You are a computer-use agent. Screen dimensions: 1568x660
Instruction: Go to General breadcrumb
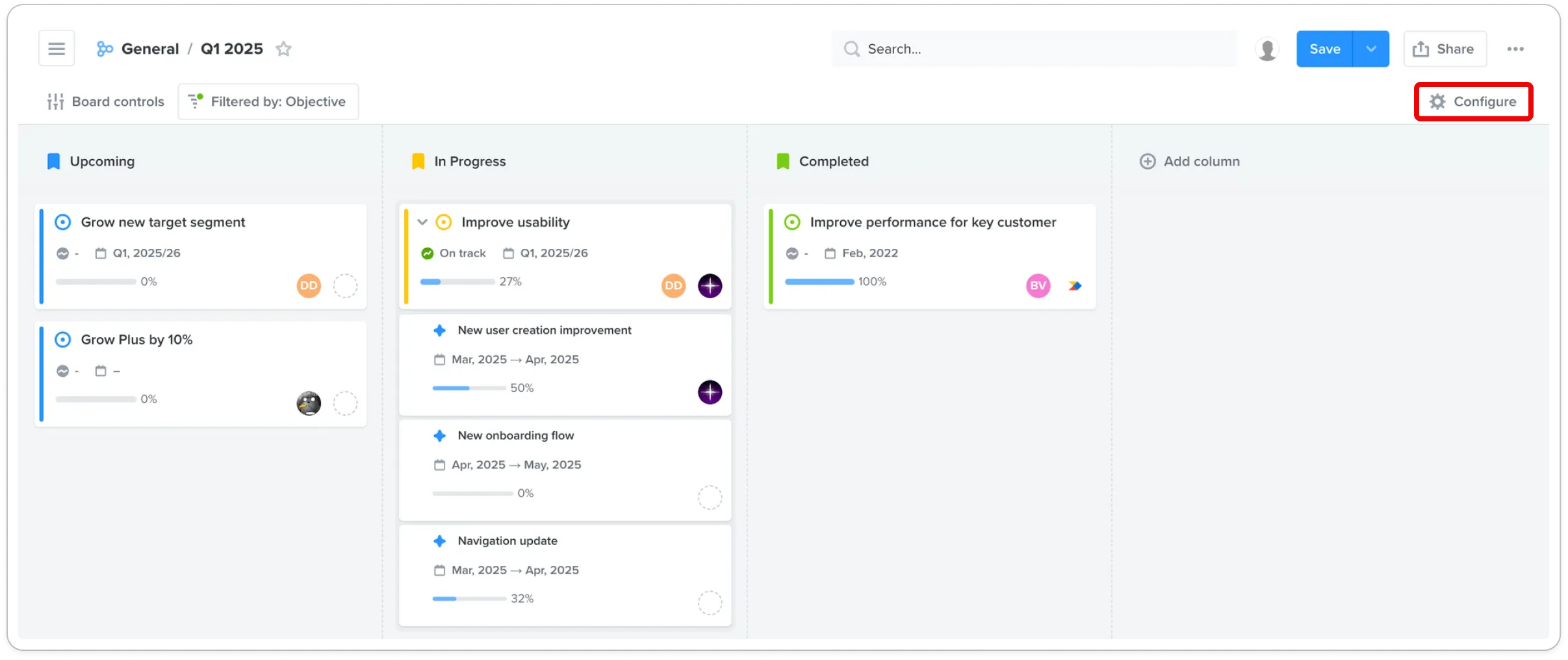click(150, 49)
